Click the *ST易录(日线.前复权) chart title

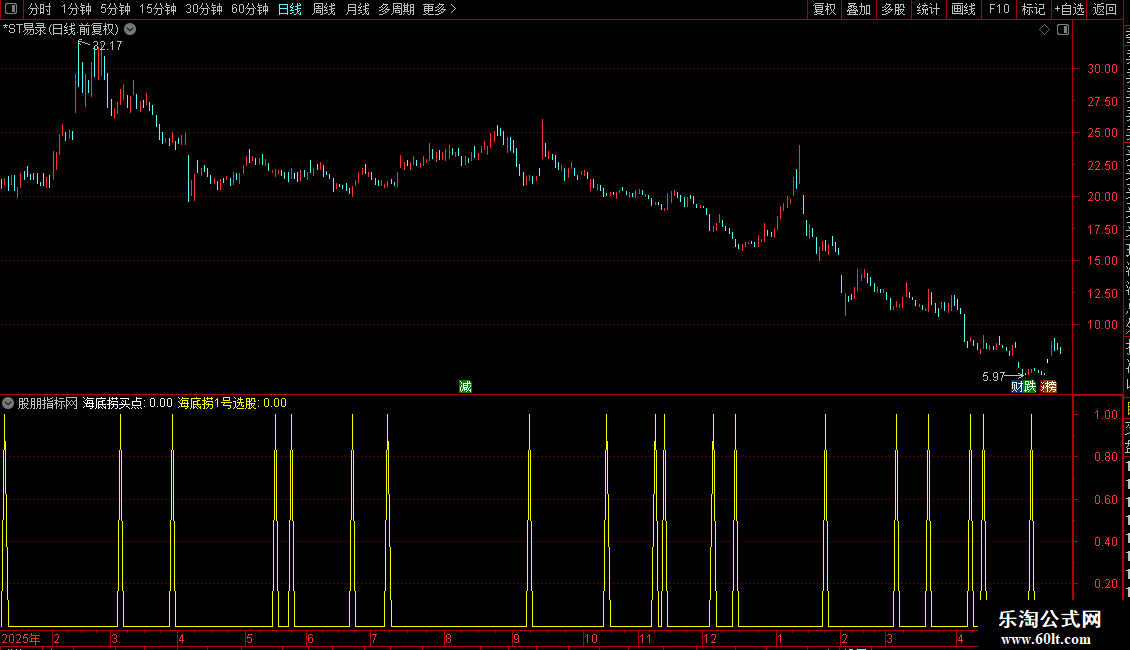tap(61, 30)
